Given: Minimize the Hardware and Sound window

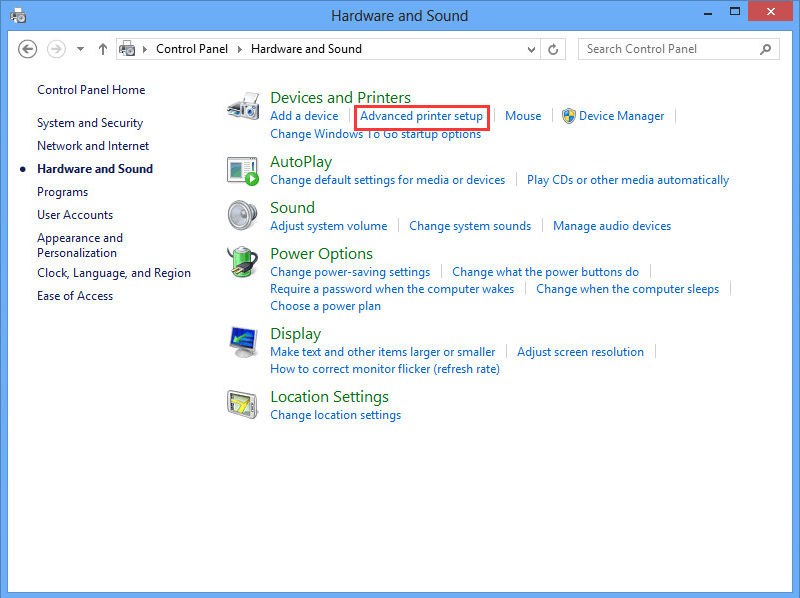Looking at the screenshot, I should [708, 12].
